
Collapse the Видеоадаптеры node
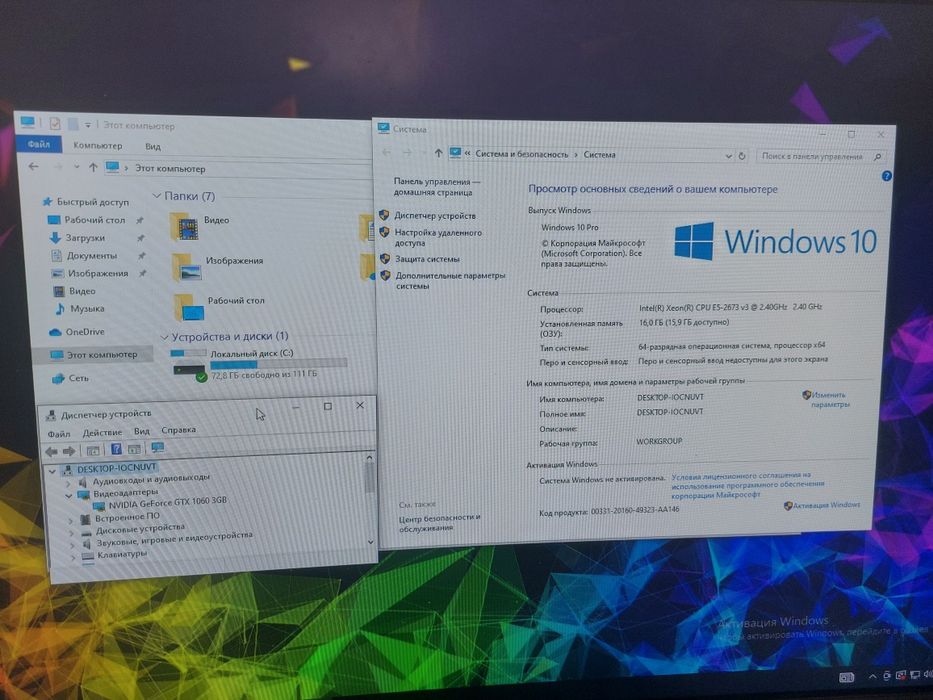[68, 495]
